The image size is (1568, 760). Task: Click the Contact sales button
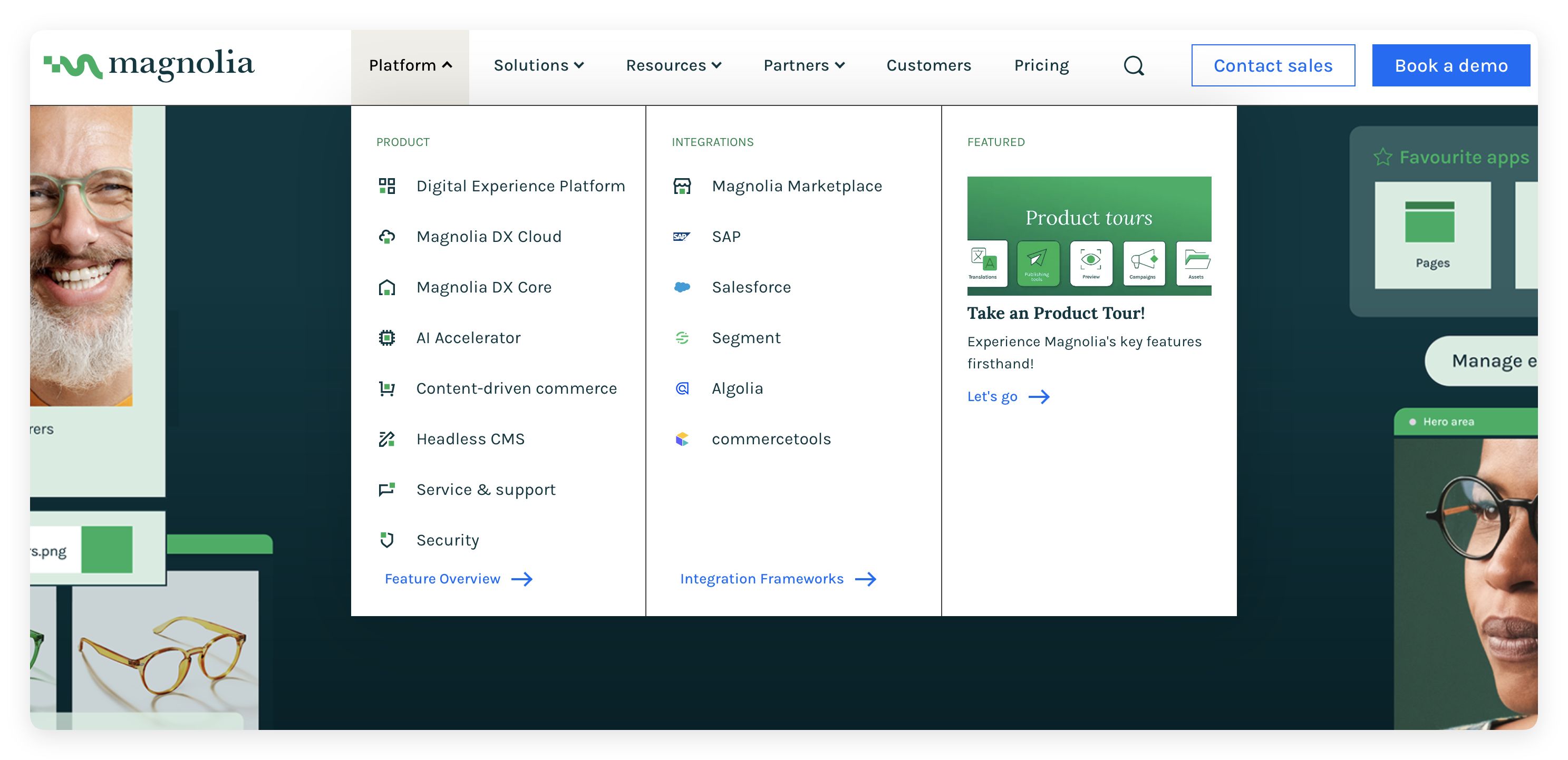tap(1273, 66)
